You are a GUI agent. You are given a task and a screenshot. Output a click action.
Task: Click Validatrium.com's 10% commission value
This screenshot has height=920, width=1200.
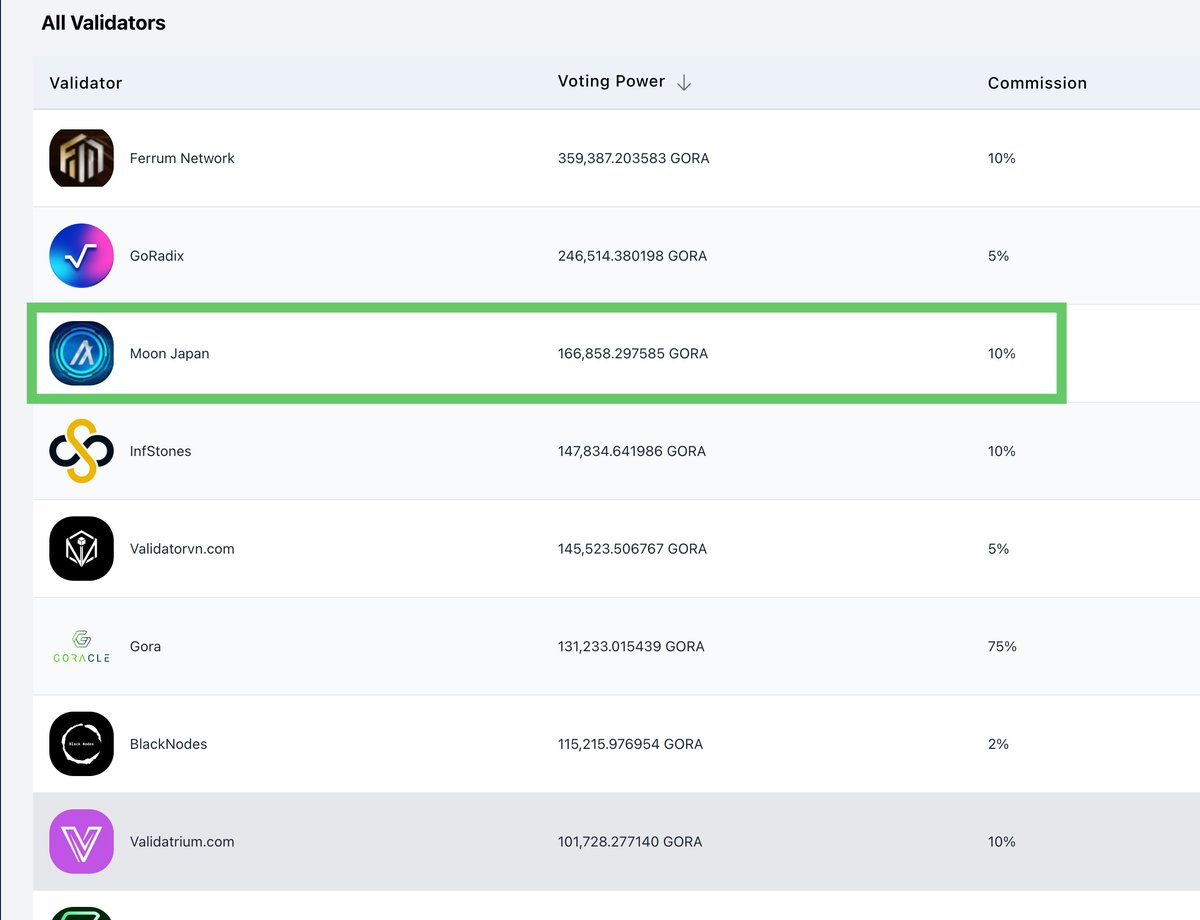(x=1002, y=842)
